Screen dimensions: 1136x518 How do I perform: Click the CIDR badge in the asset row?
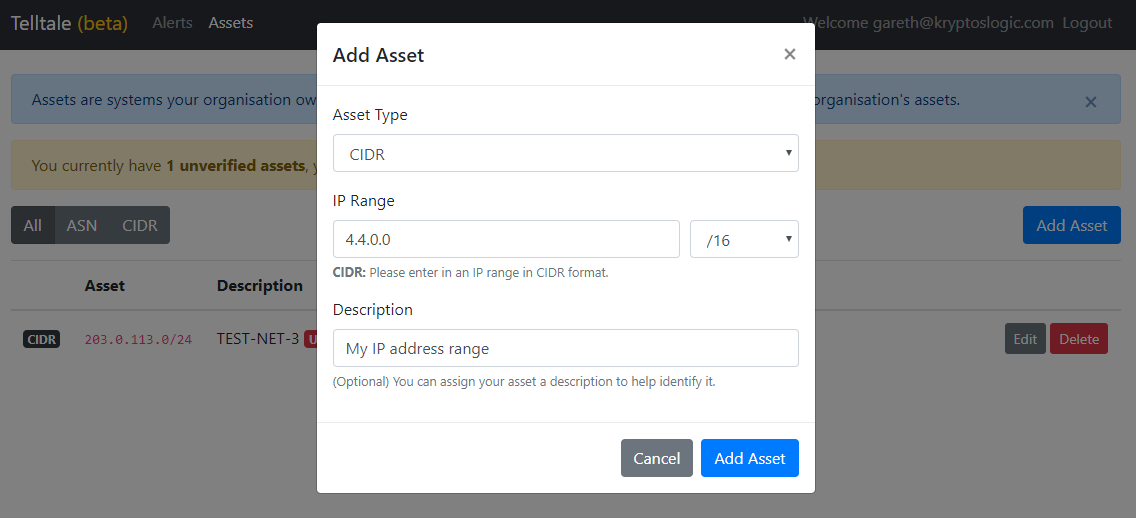click(41, 338)
